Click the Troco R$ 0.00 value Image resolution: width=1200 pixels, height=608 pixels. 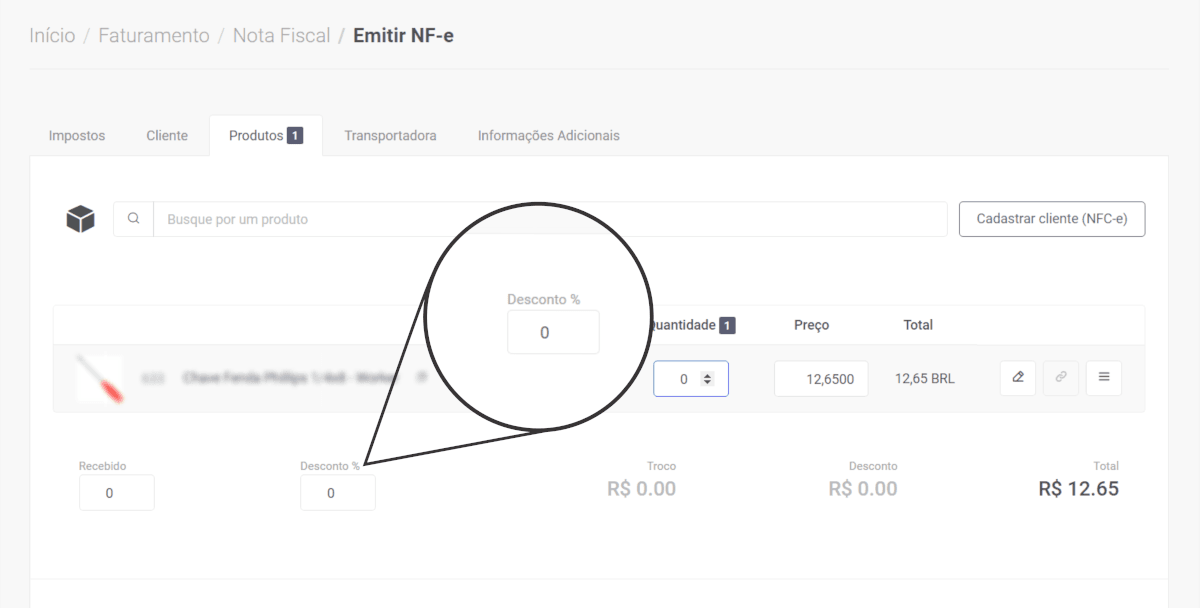642,489
